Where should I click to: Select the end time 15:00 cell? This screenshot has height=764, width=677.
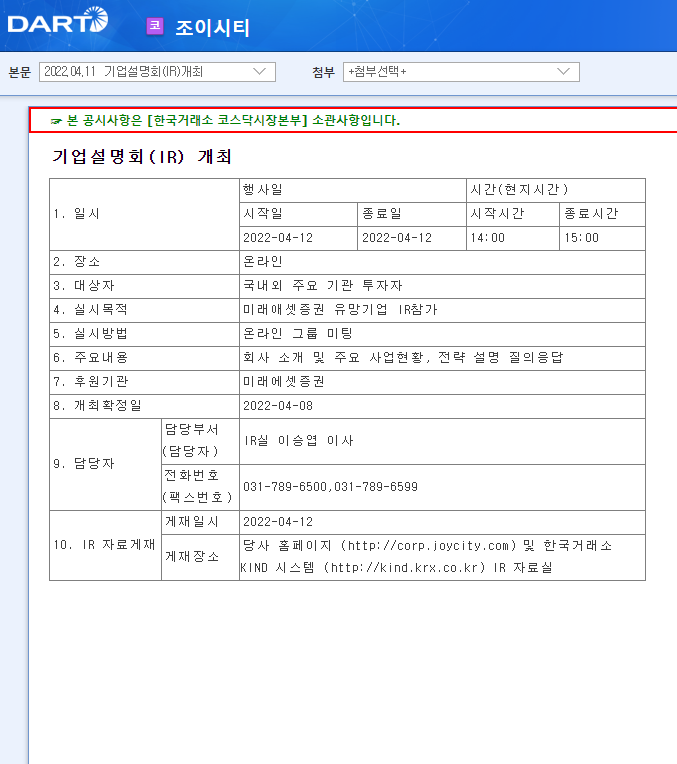602,238
